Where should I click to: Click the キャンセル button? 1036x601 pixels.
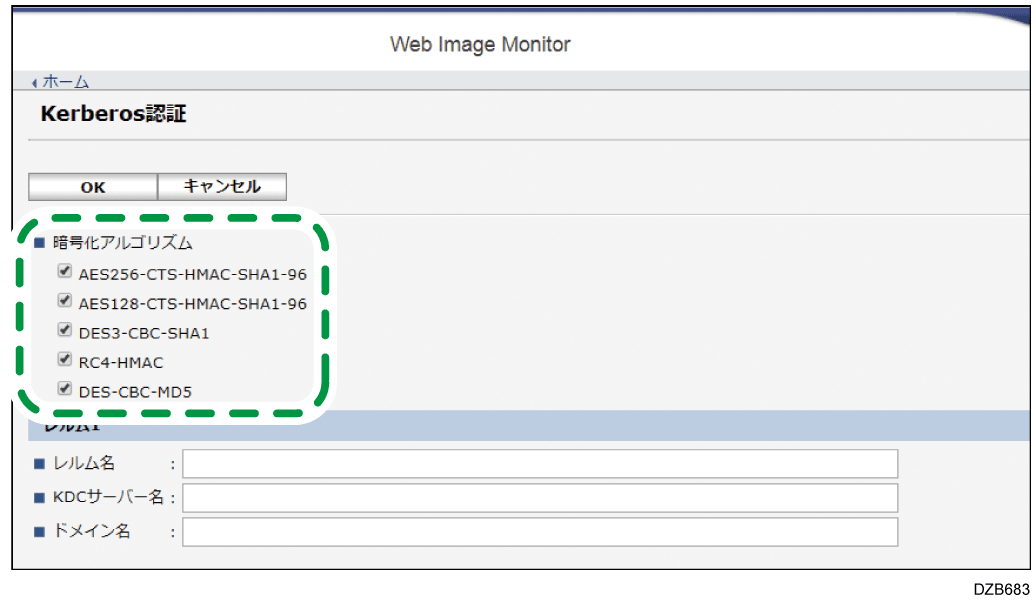point(222,187)
